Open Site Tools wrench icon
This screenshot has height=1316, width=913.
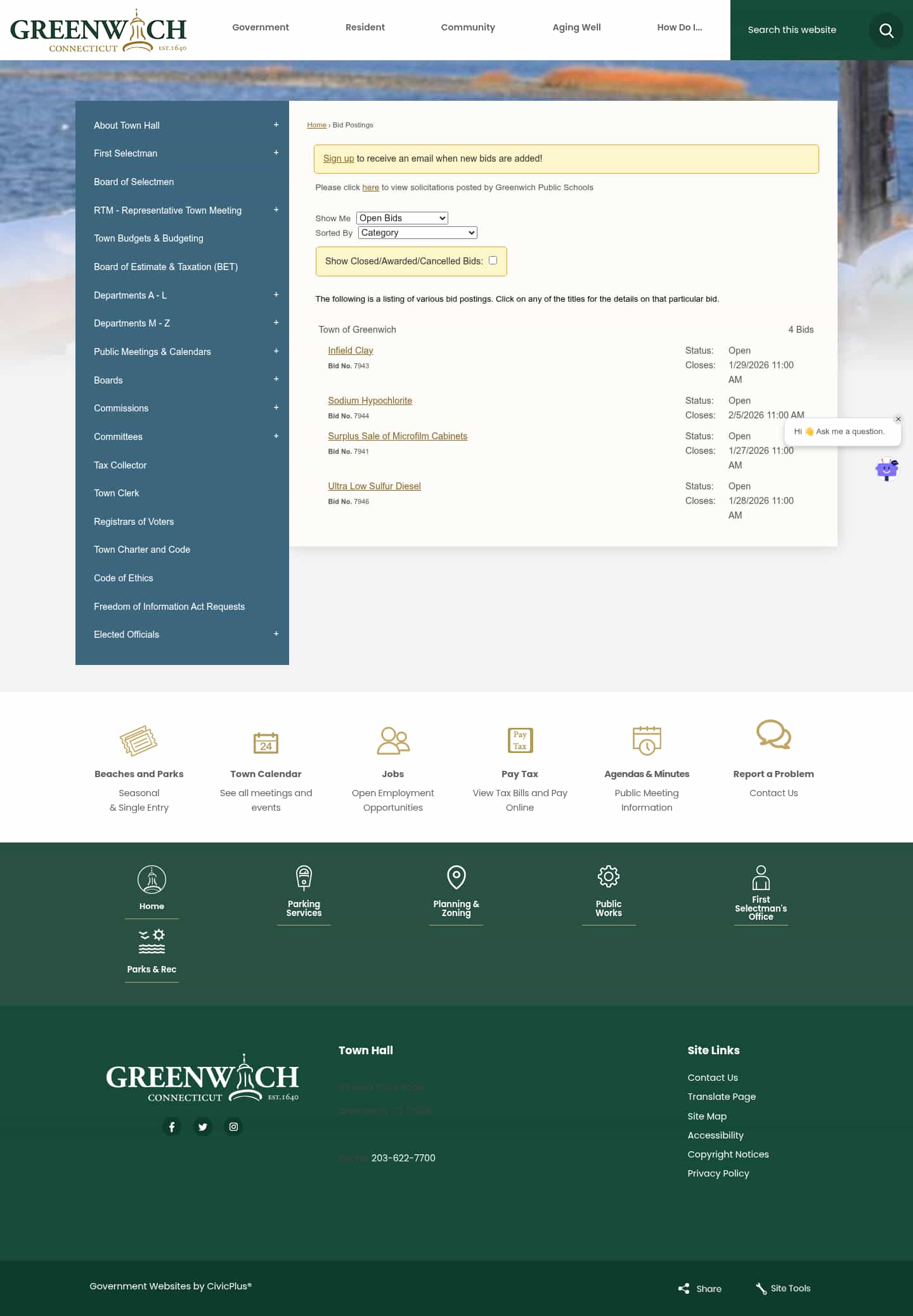(761, 1288)
